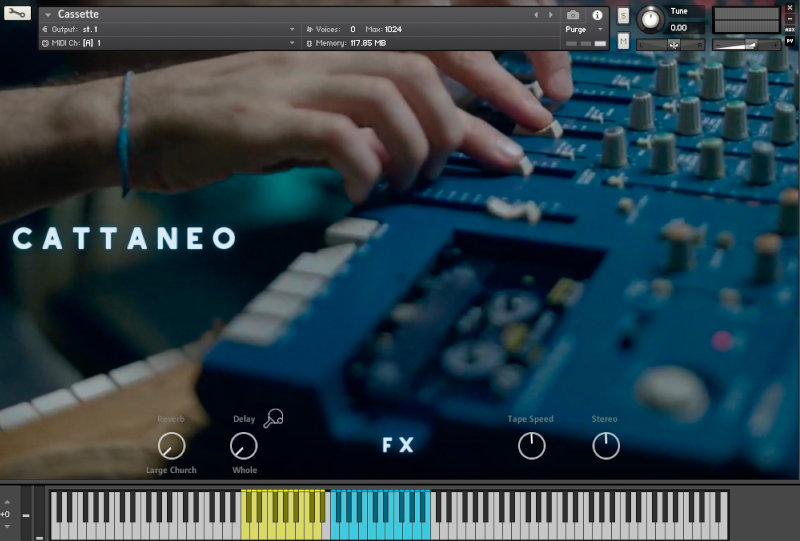800x541 pixels.
Task: Open the Purge dropdown menu
Action: click(584, 29)
